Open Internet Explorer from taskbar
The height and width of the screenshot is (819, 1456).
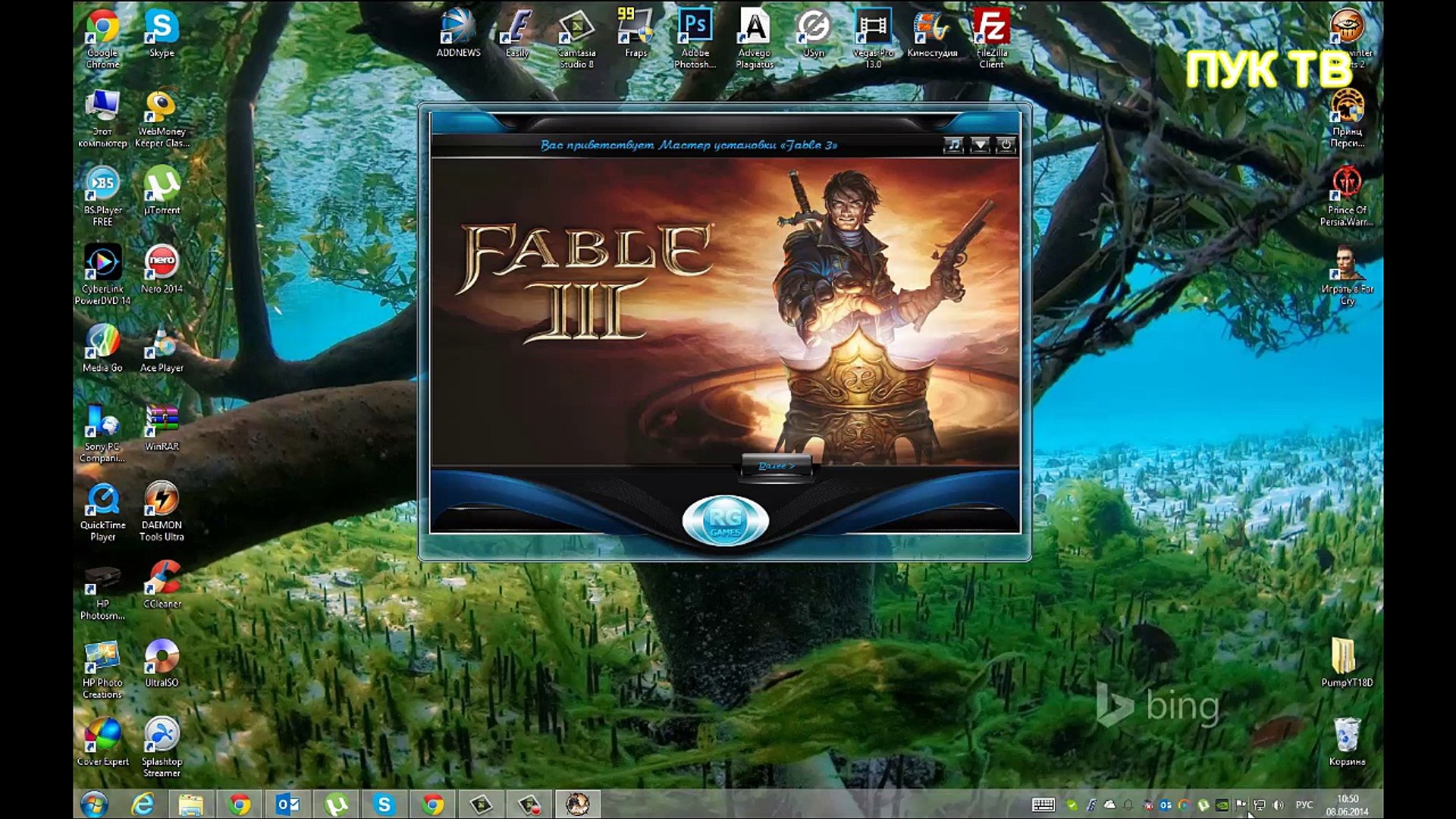[143, 804]
